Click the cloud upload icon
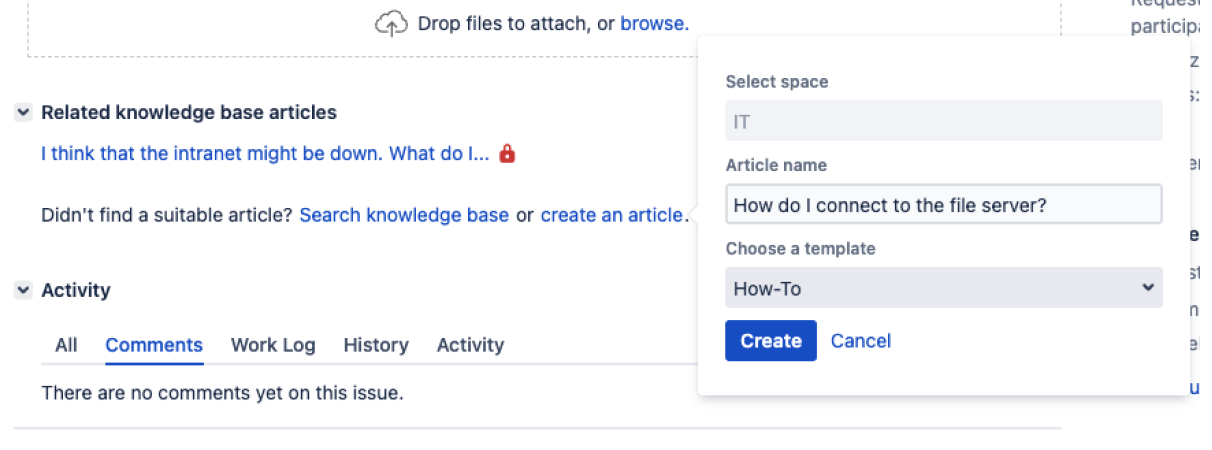 [x=392, y=23]
